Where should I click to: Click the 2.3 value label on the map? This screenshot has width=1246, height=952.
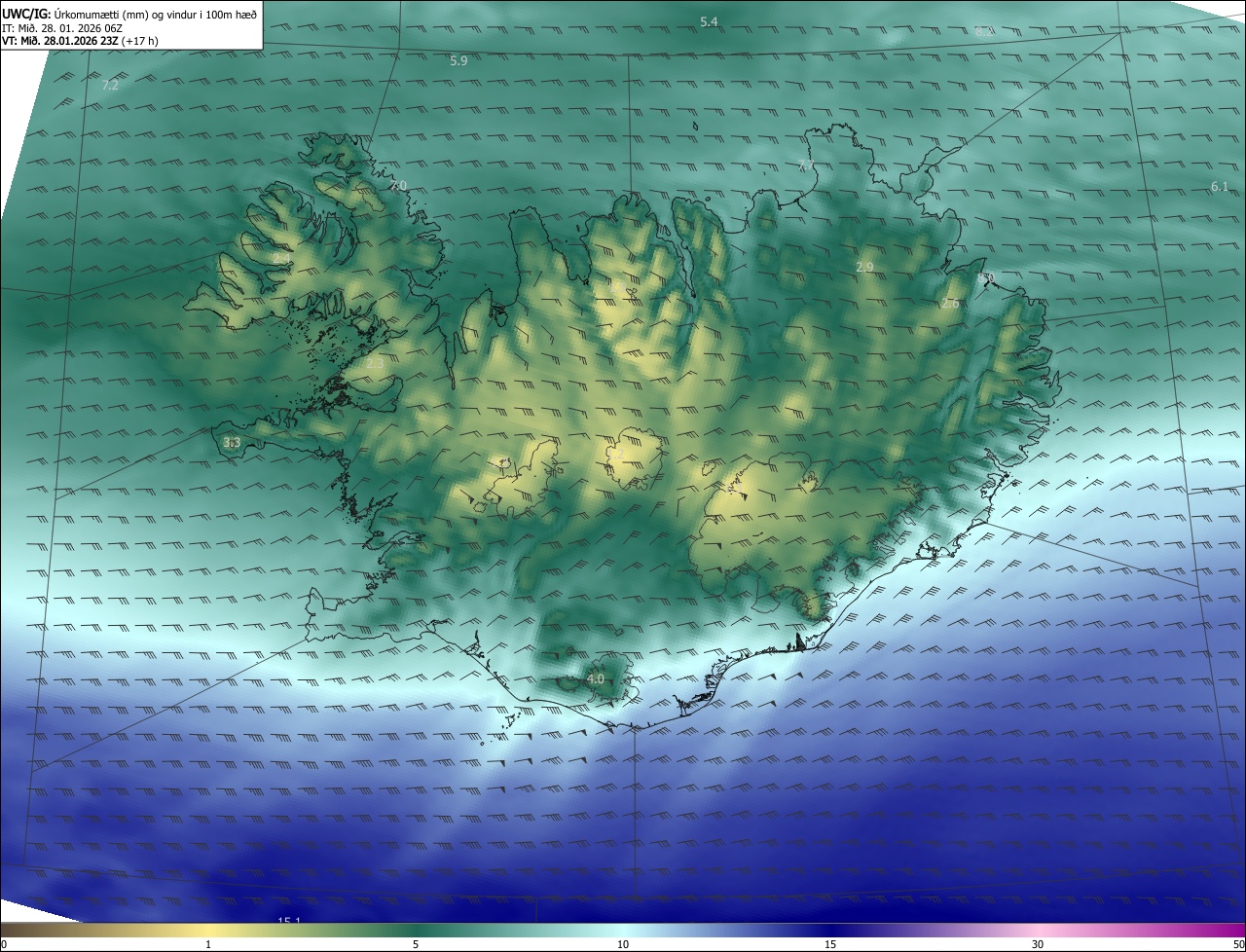tap(376, 363)
